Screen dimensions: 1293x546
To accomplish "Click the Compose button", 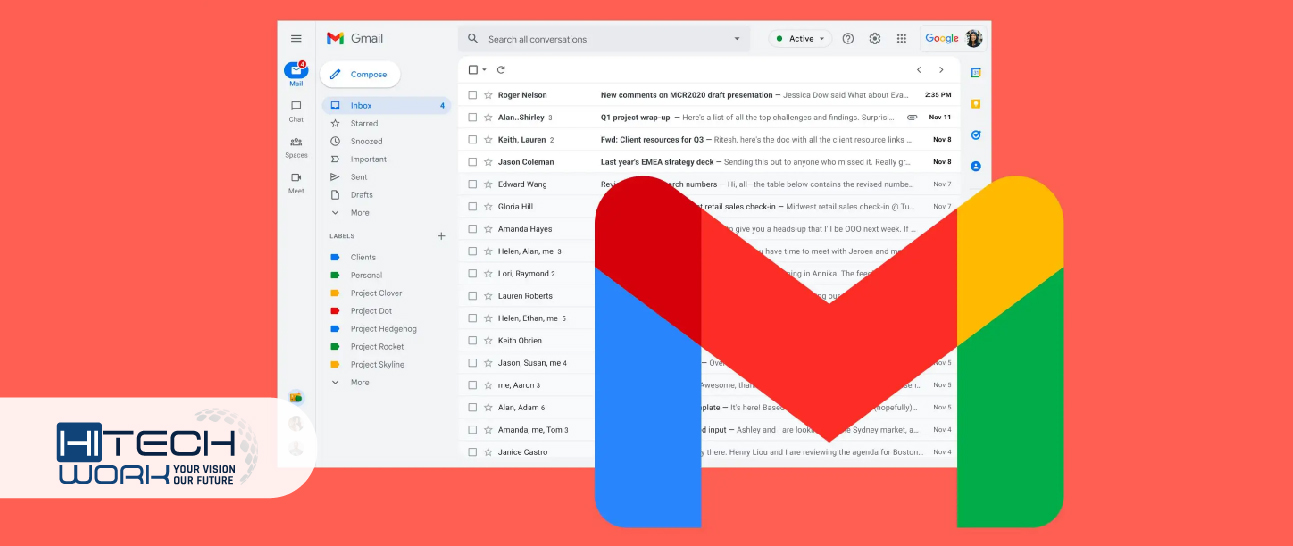I will [360, 74].
